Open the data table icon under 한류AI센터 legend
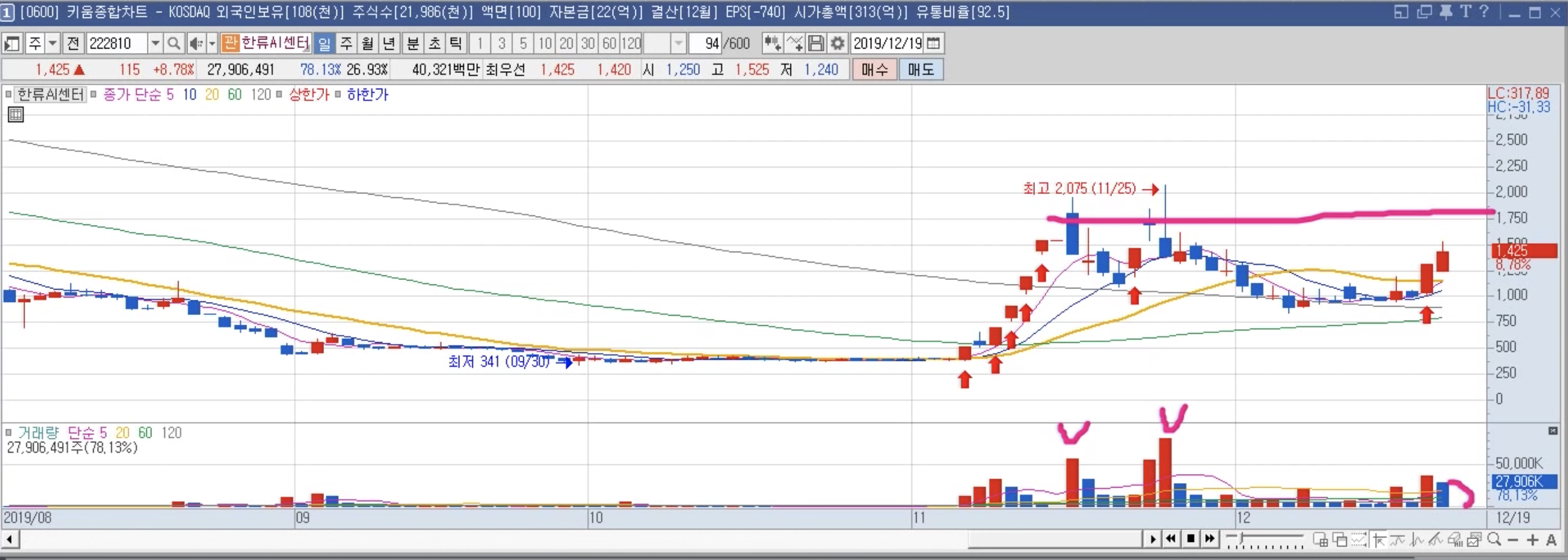The width and height of the screenshot is (1568, 560). pyautogui.click(x=16, y=115)
